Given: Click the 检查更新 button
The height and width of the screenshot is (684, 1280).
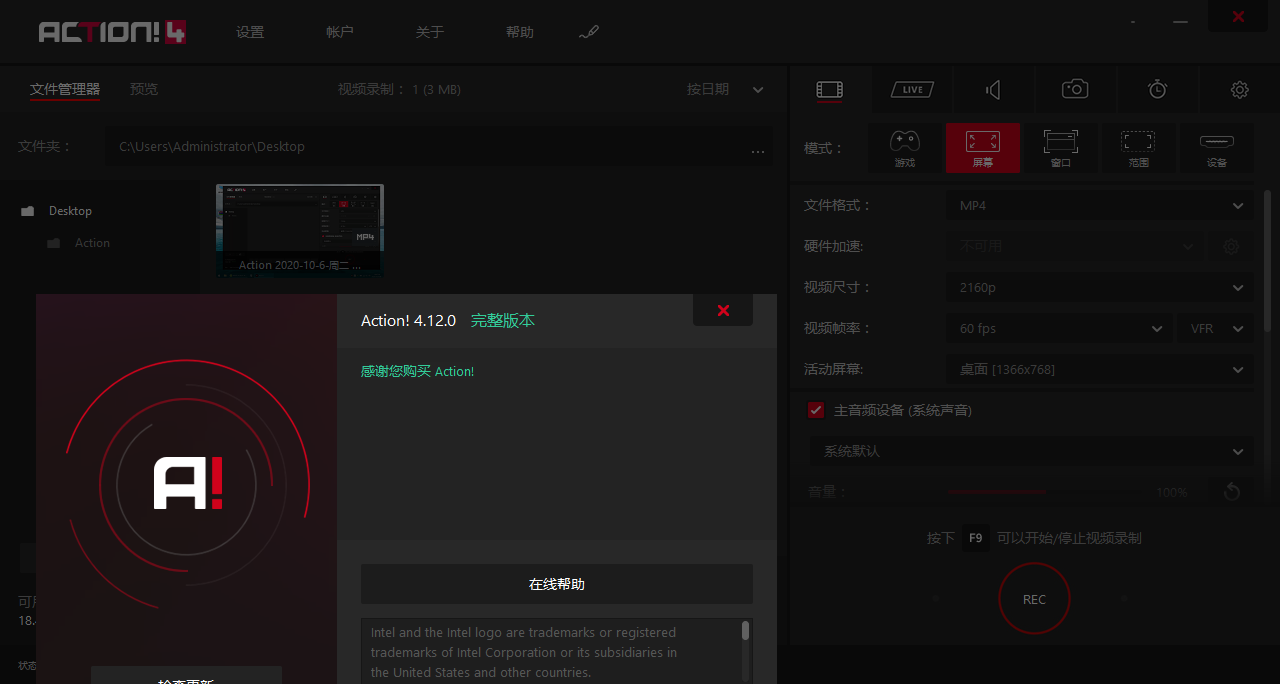Looking at the screenshot, I should point(186,677).
